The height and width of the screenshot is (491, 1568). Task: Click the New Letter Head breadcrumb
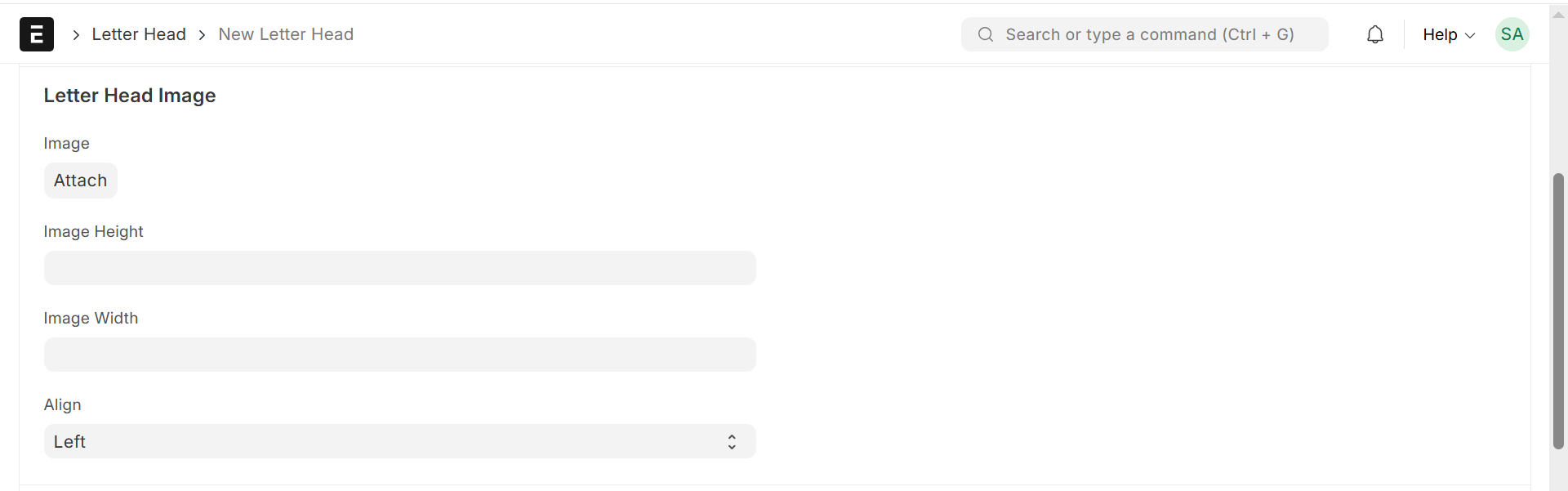286,34
